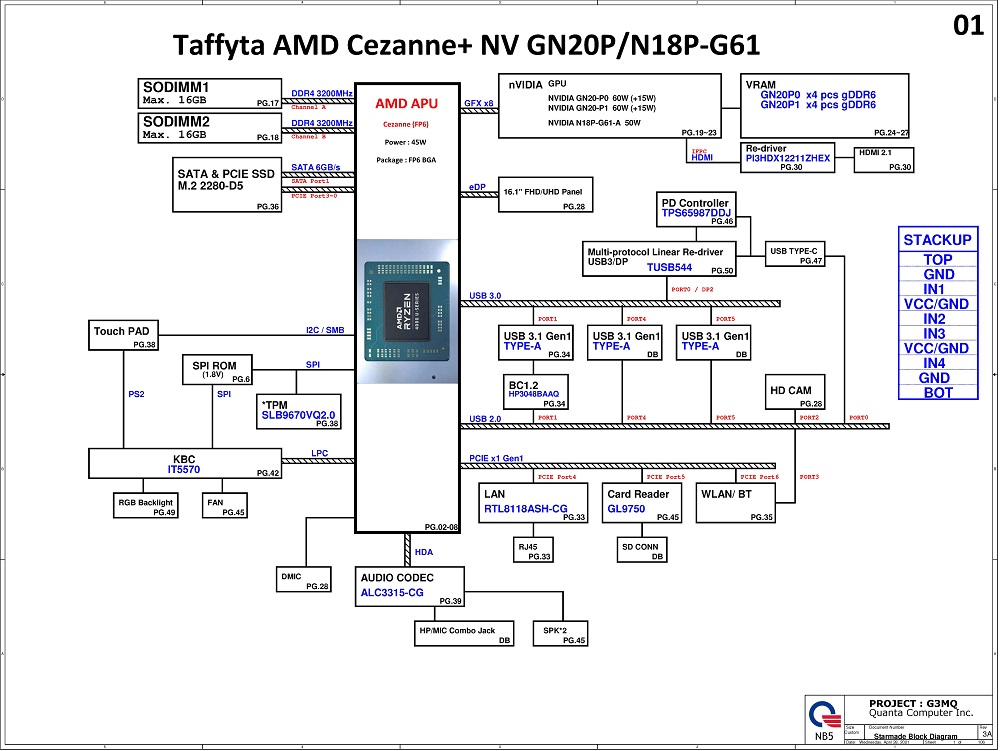Click the SD CONN box

coord(642,550)
